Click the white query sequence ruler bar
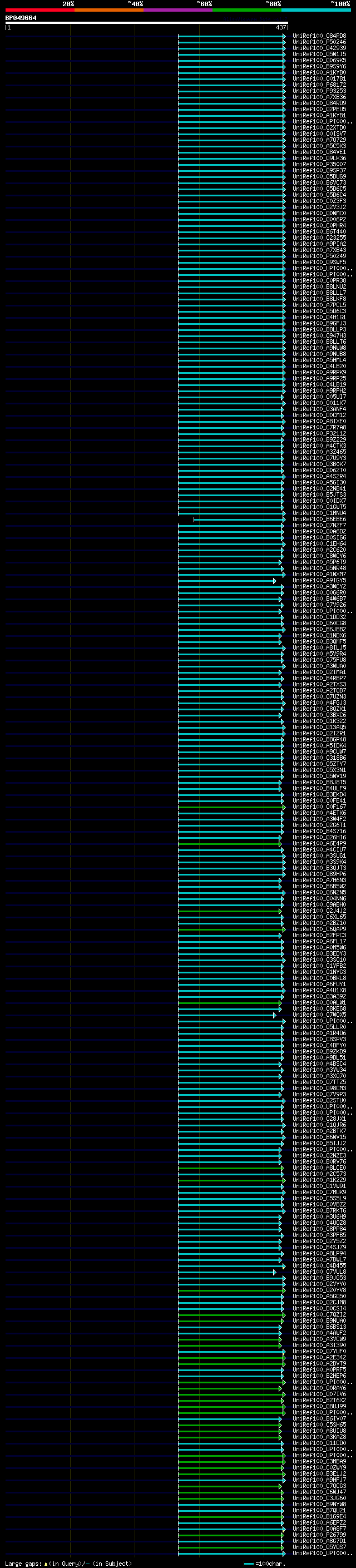The image size is (356, 1568). [147, 23]
